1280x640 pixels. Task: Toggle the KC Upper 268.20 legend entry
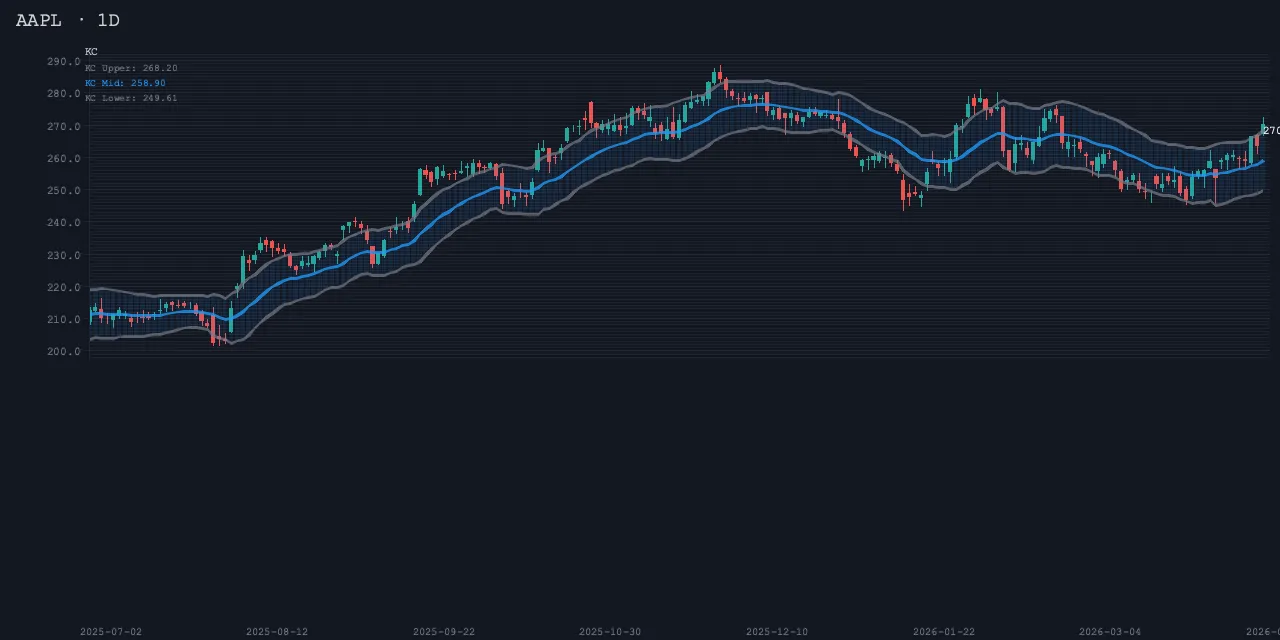pos(131,68)
